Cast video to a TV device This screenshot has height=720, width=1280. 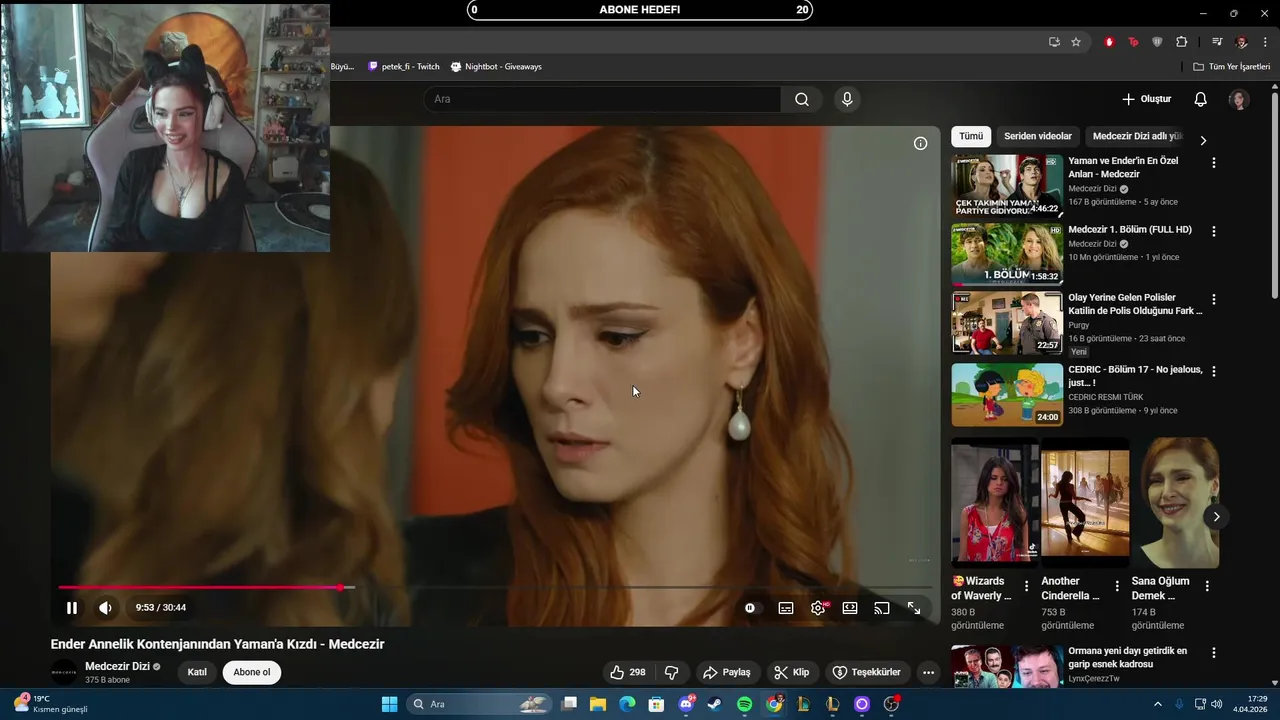click(882, 608)
